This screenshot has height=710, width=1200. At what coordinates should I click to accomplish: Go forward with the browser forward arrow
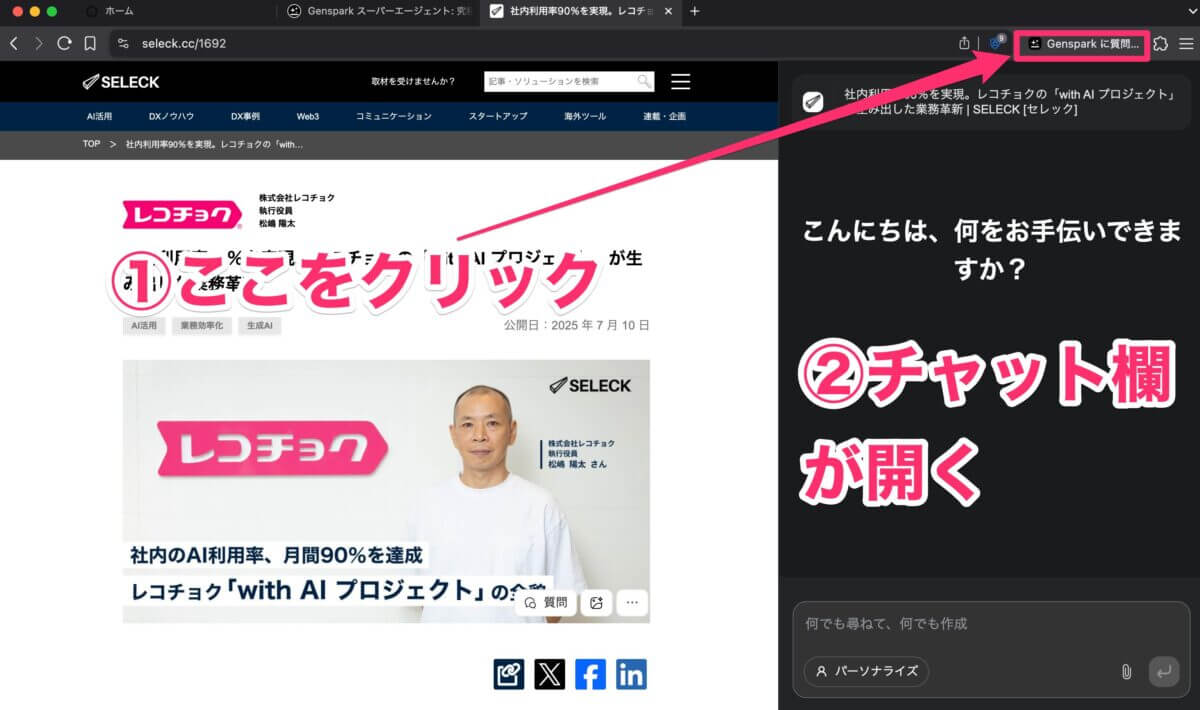click(39, 43)
